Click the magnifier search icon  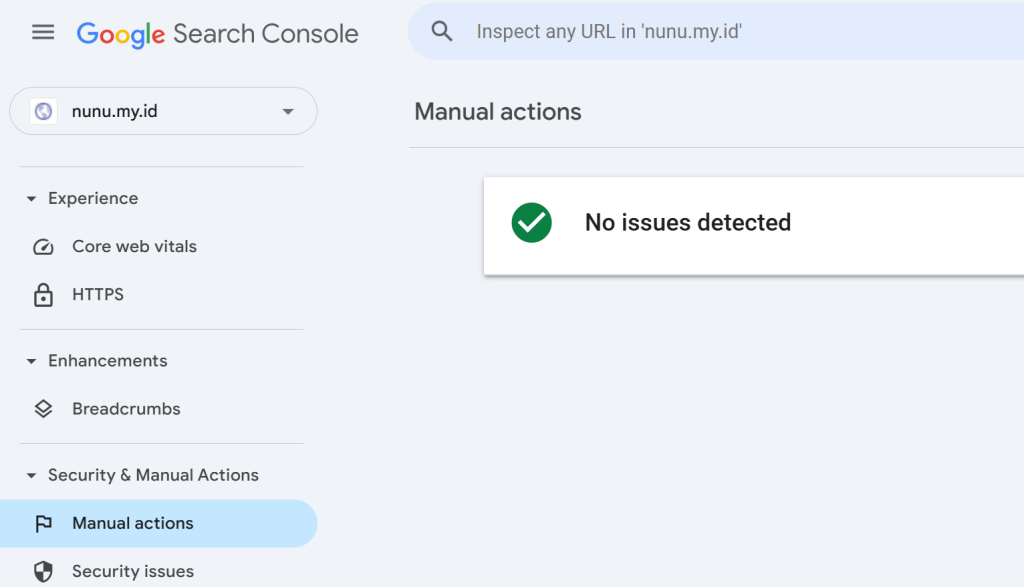point(441,31)
